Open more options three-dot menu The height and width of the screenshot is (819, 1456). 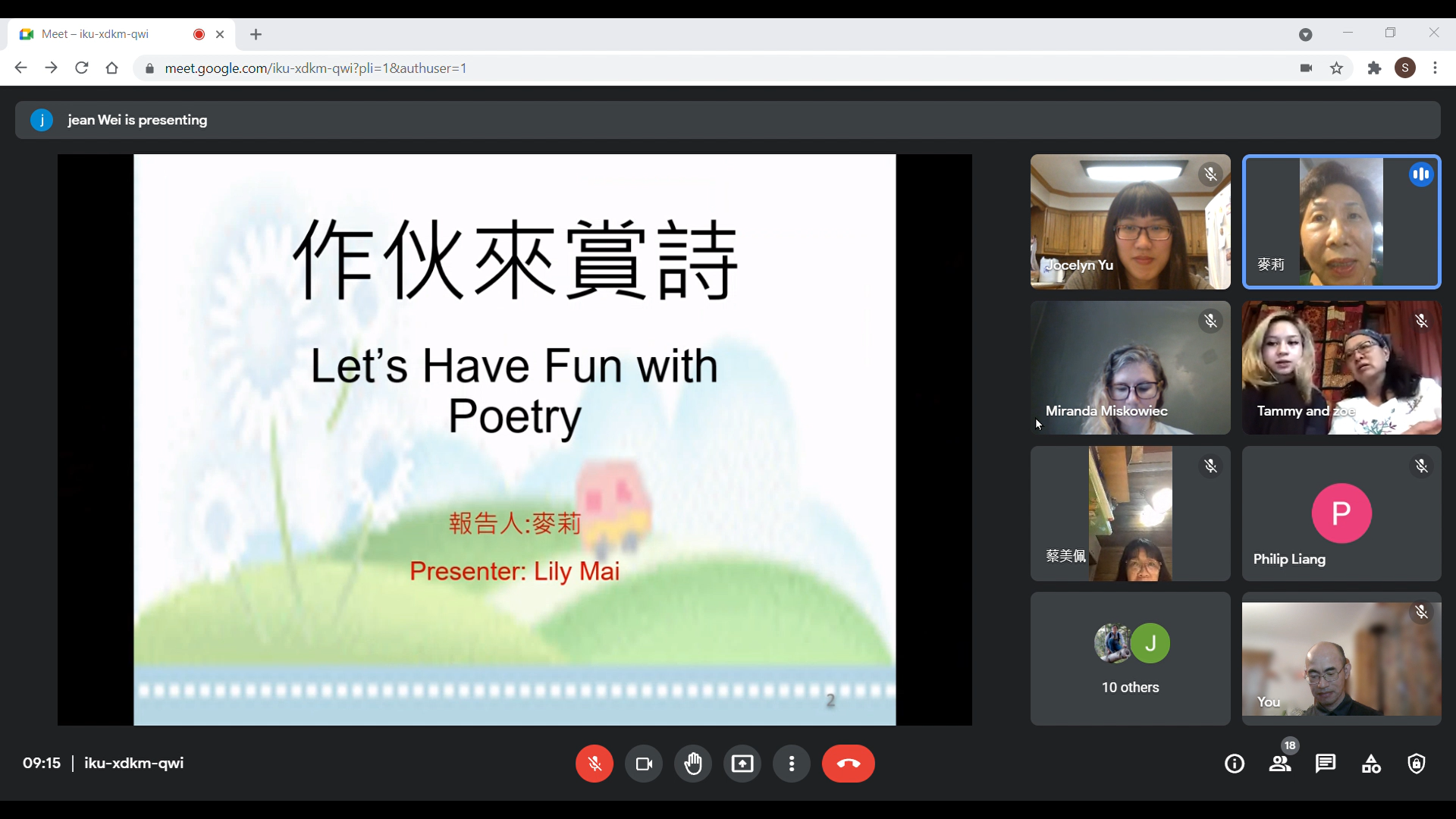pos(792,764)
